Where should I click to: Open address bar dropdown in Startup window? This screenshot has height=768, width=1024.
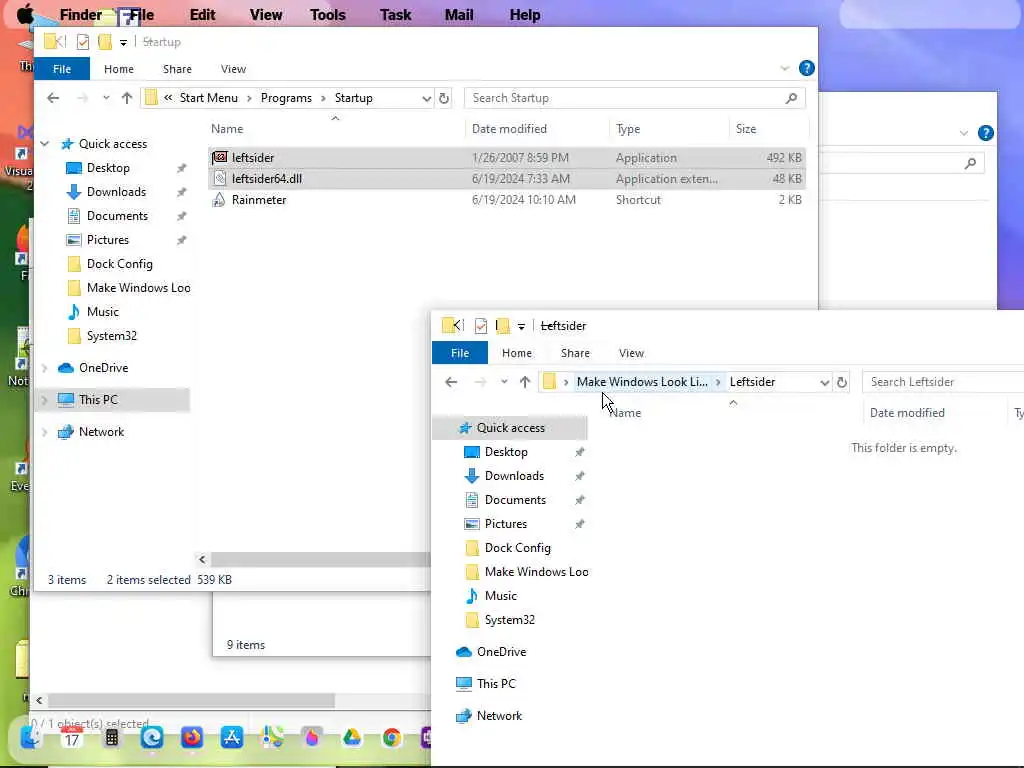426,98
